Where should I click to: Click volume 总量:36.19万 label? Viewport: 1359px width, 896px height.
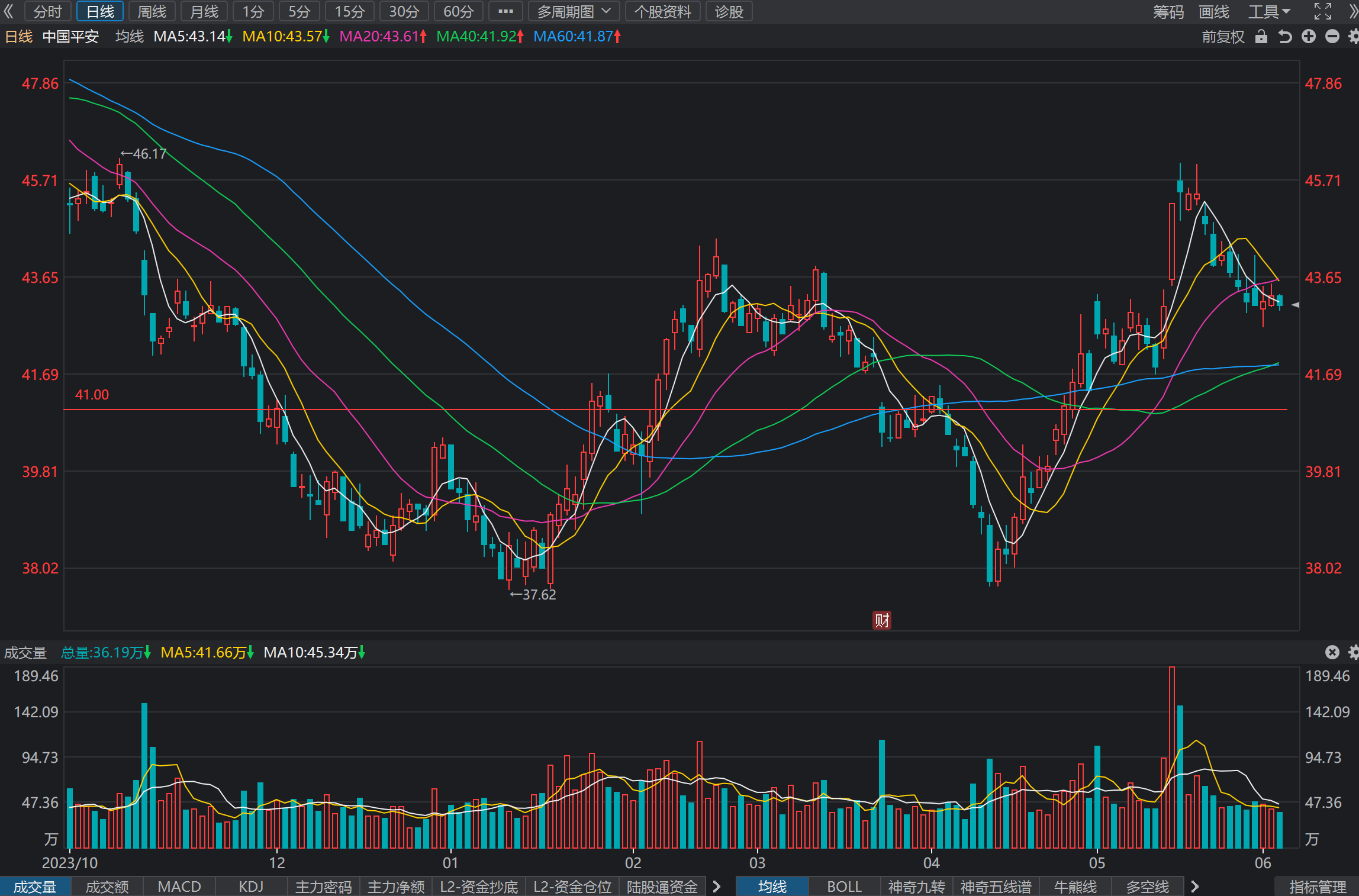[106, 652]
